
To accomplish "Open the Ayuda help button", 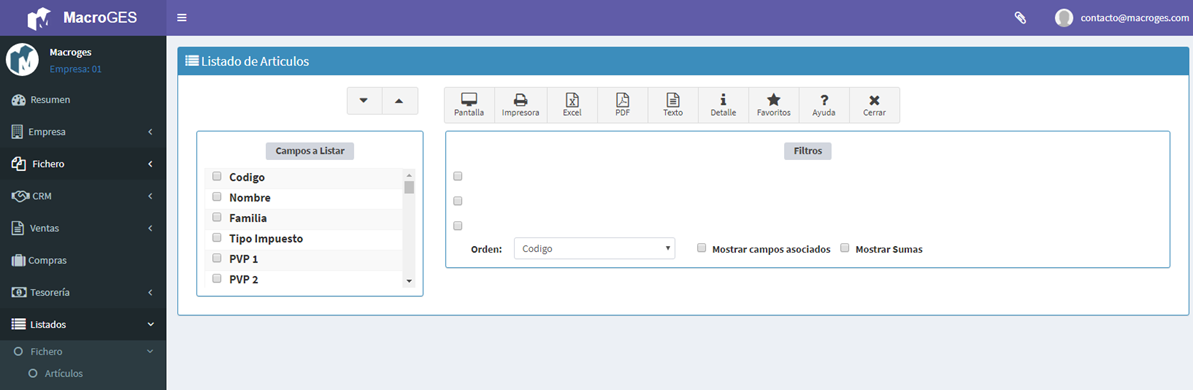I will pyautogui.click(x=824, y=105).
